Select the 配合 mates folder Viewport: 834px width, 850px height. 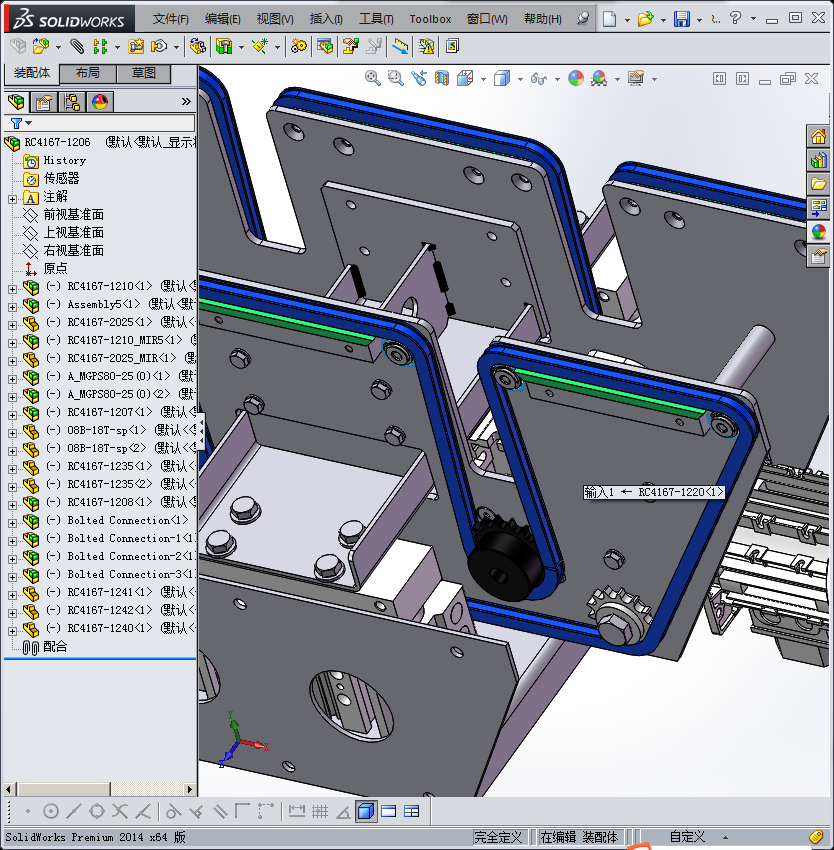click(x=55, y=647)
